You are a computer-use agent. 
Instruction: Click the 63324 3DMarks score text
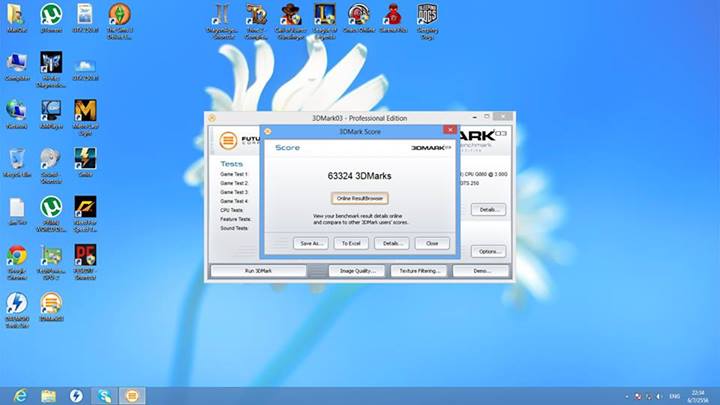(360, 176)
